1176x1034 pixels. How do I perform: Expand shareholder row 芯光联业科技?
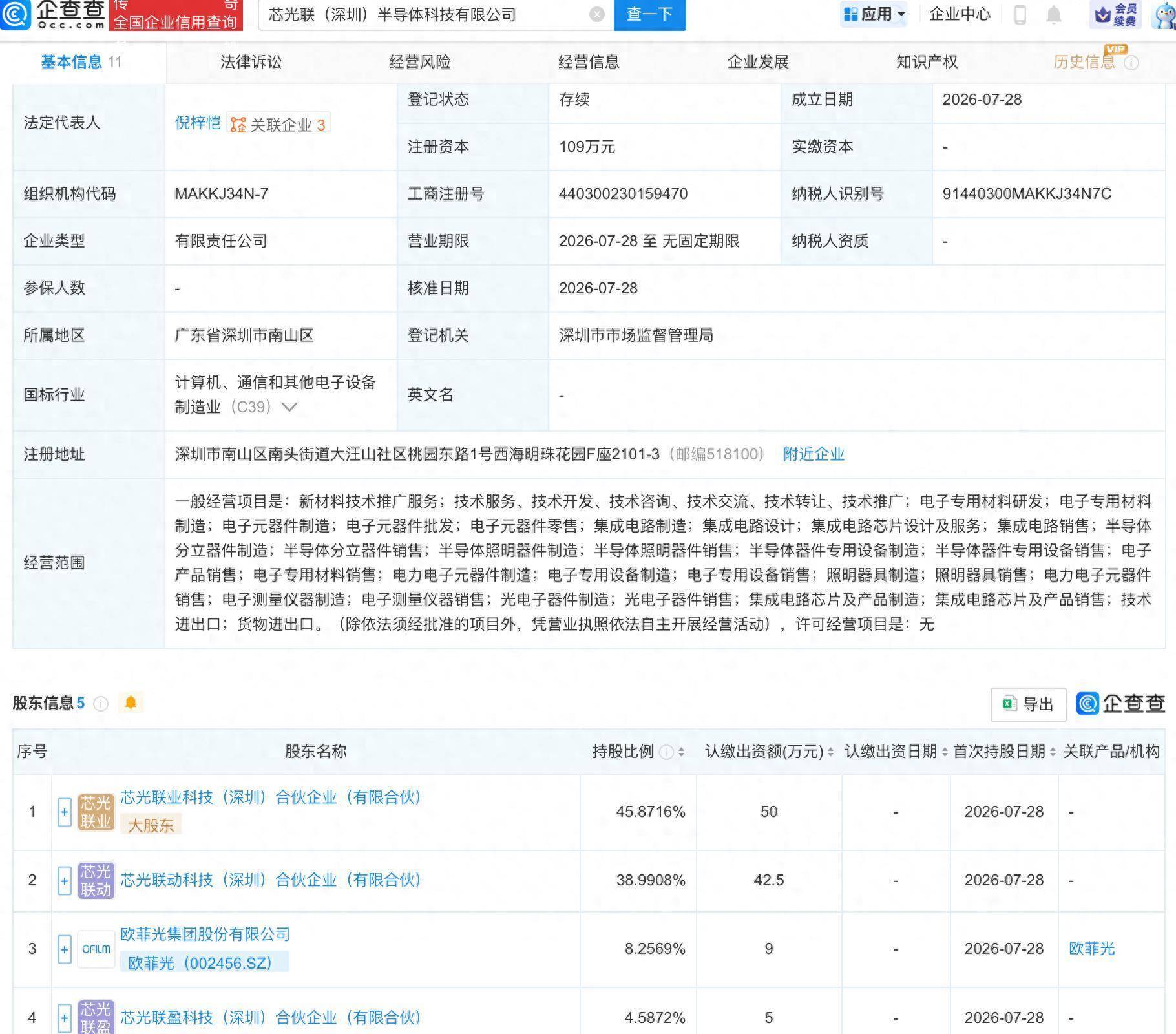click(64, 812)
